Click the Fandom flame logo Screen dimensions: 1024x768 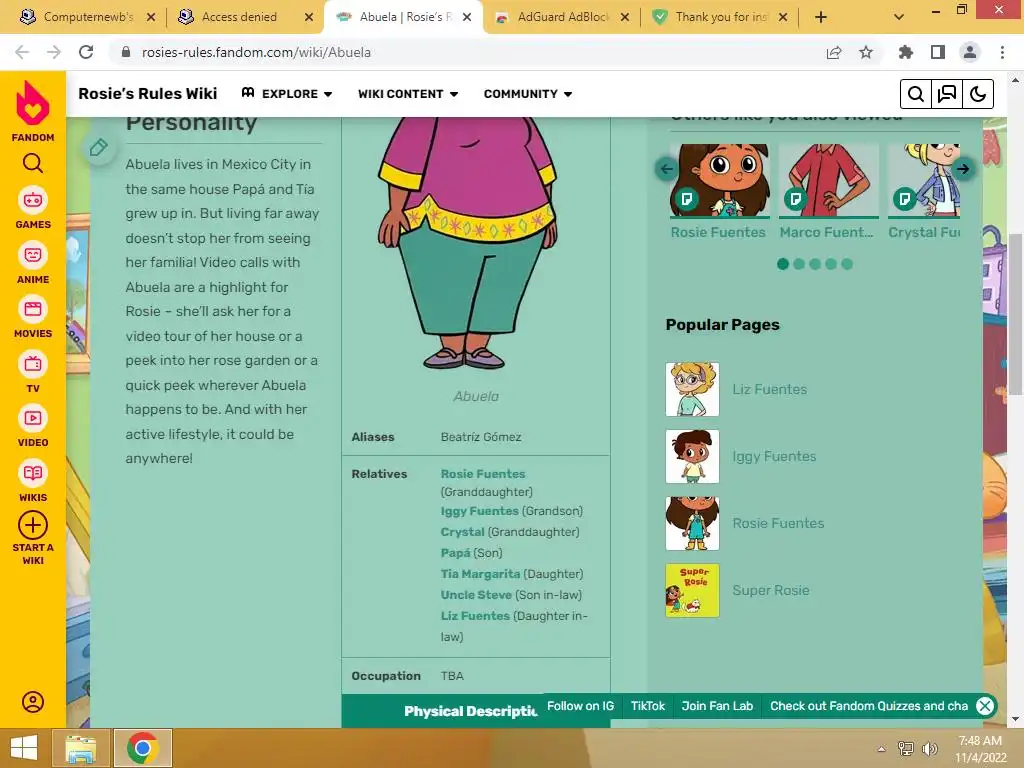33,103
